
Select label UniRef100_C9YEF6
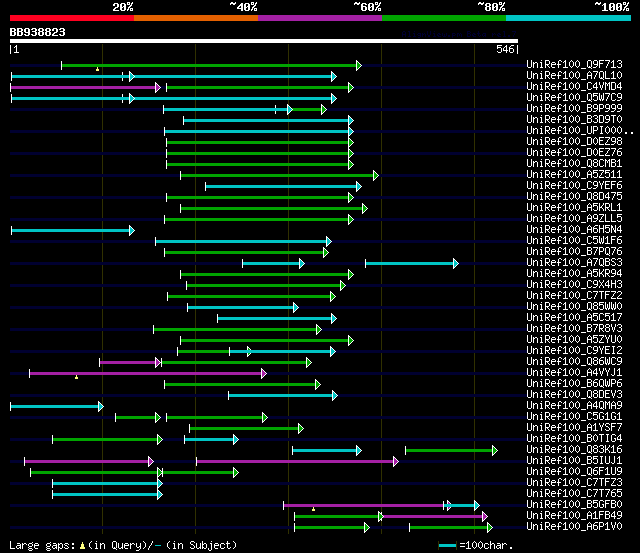point(574,185)
